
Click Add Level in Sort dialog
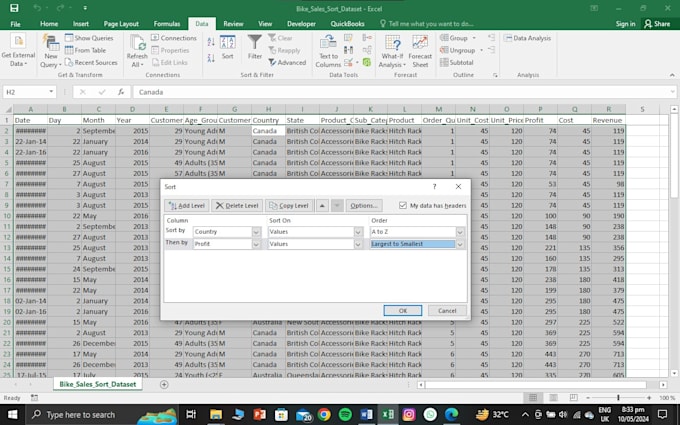coord(187,206)
